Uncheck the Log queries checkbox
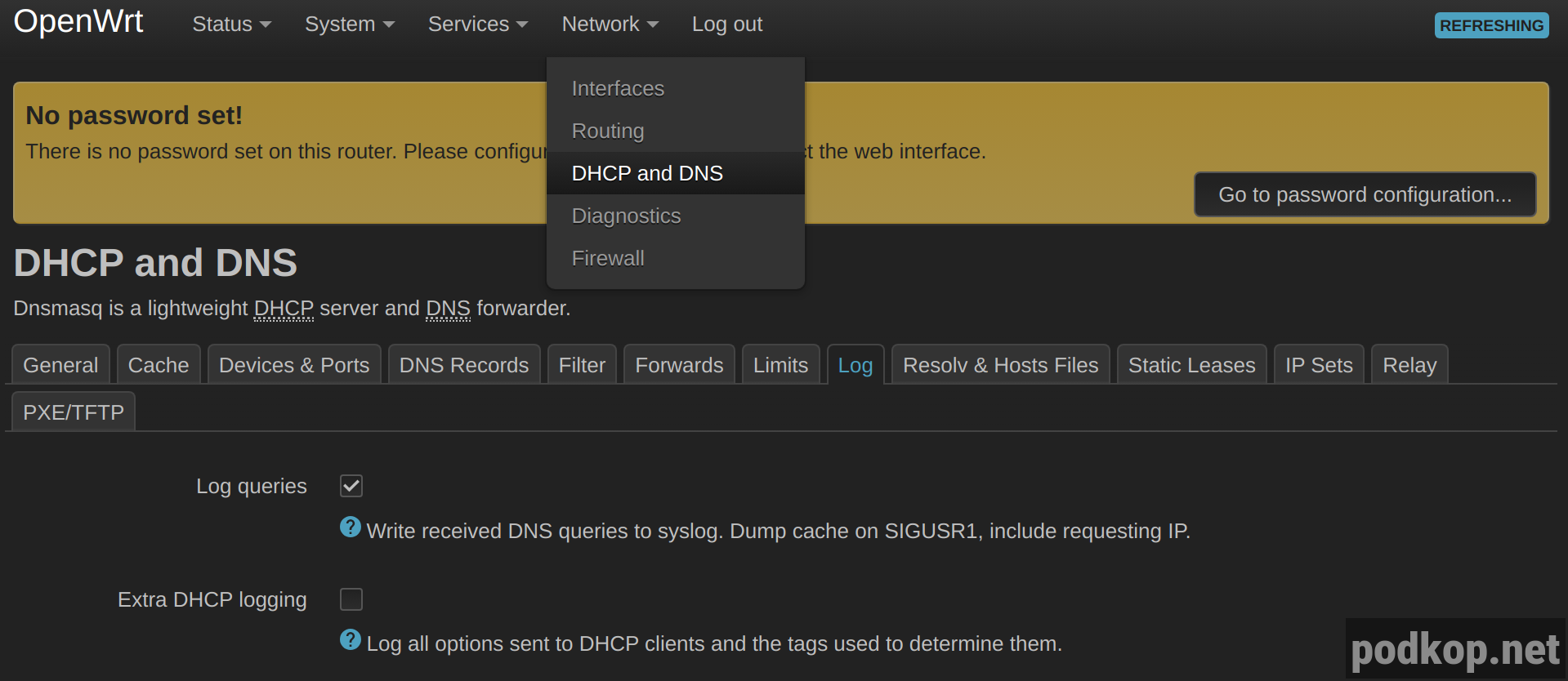1568x681 pixels. click(351, 486)
